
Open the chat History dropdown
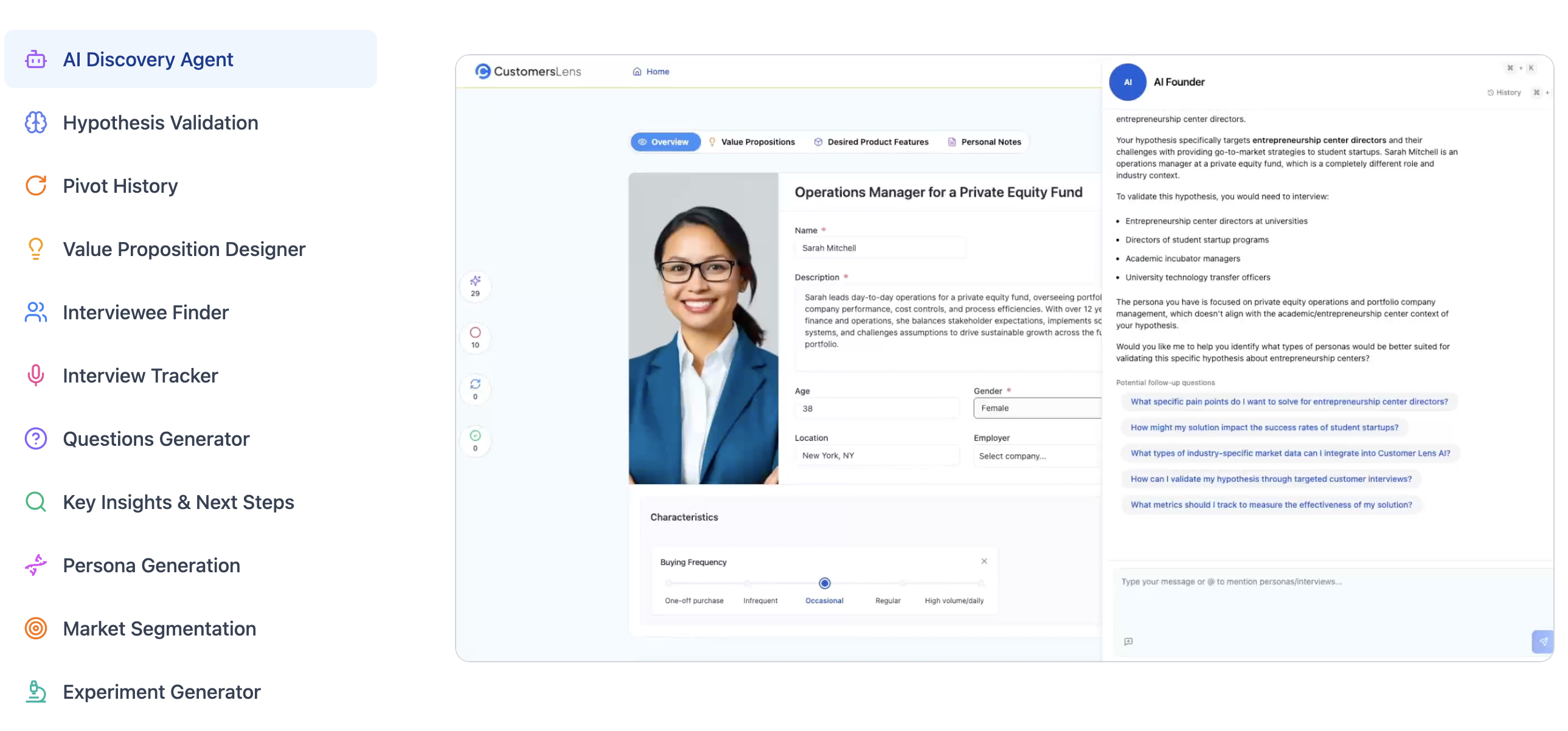(1504, 92)
